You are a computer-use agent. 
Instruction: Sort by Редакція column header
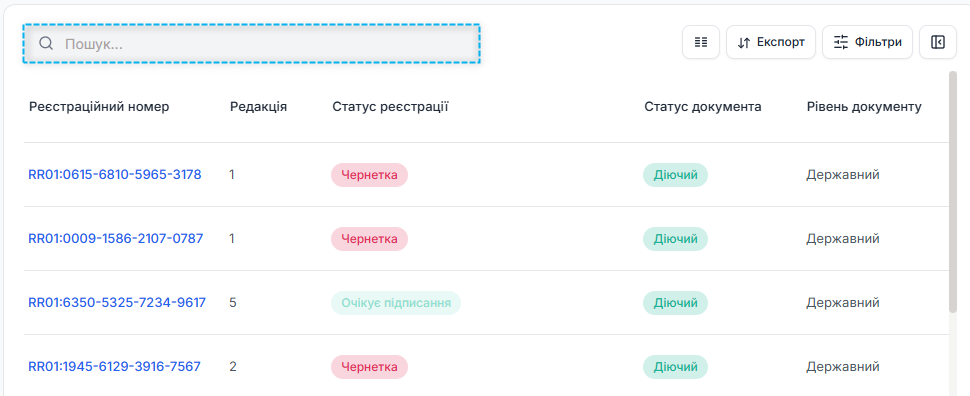259,106
